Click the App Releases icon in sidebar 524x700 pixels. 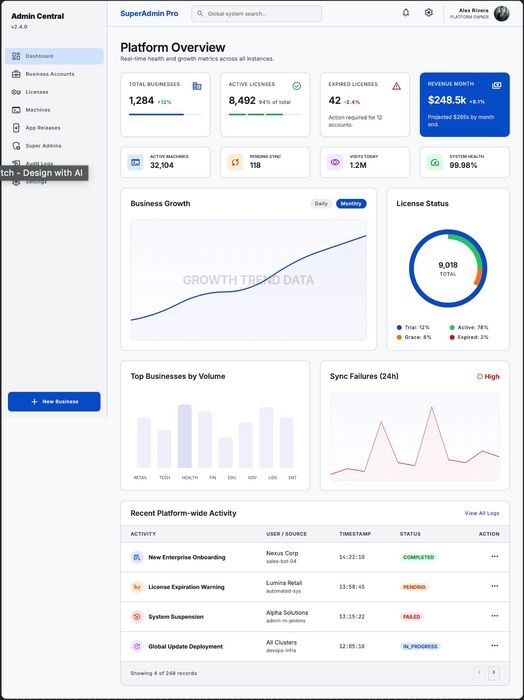point(16,128)
